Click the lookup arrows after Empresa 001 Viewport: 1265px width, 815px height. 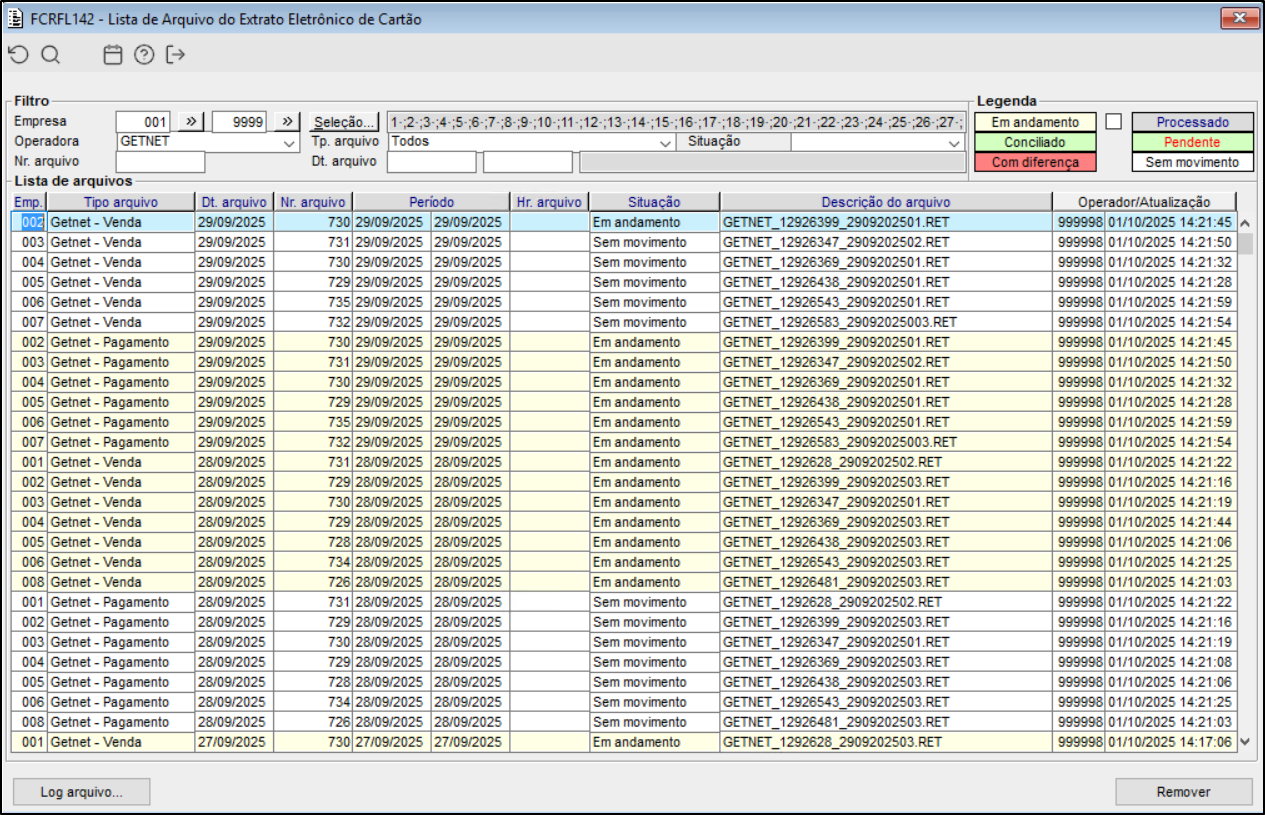click(x=190, y=122)
